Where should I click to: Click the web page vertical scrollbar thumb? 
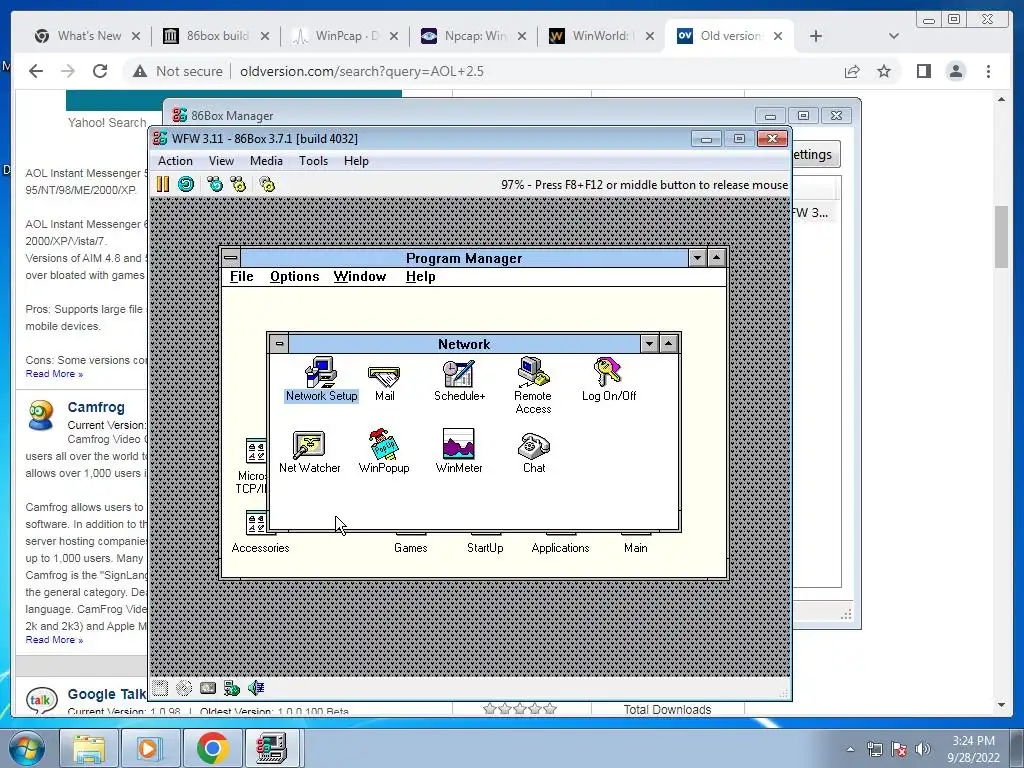pos(1001,236)
